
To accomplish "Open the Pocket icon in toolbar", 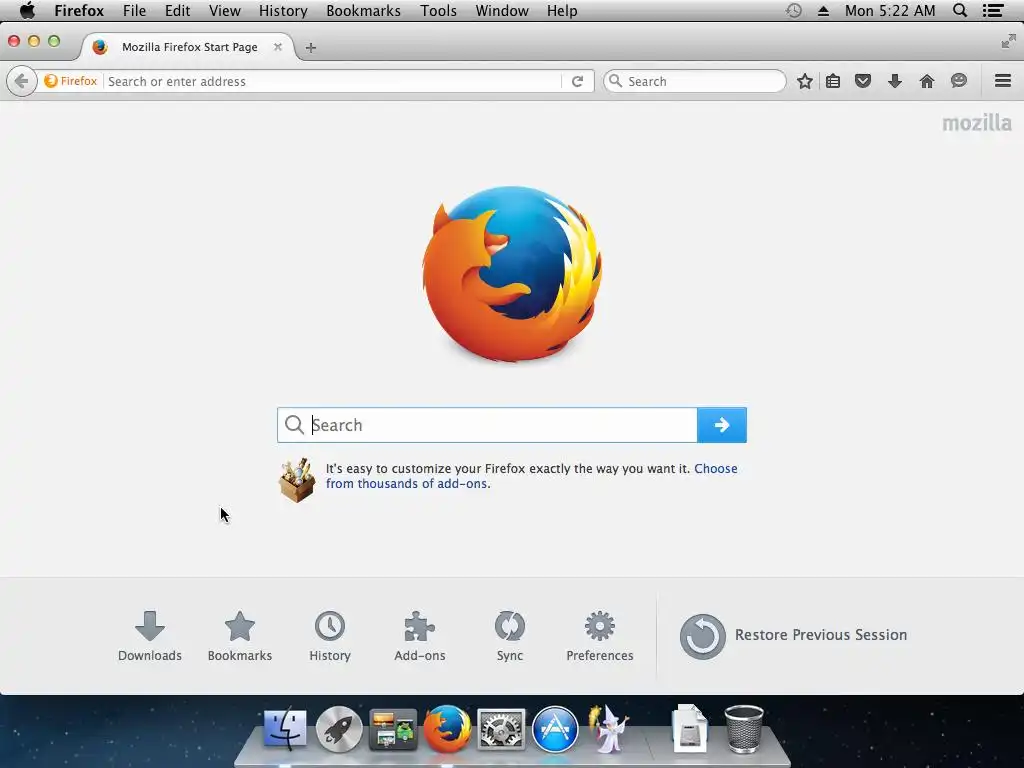I will click(x=863, y=81).
